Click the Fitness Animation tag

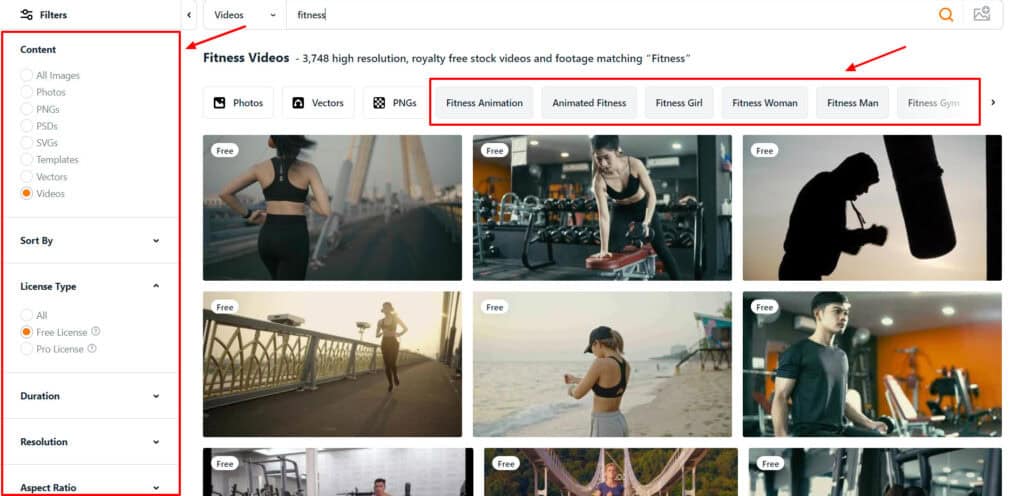[485, 102]
